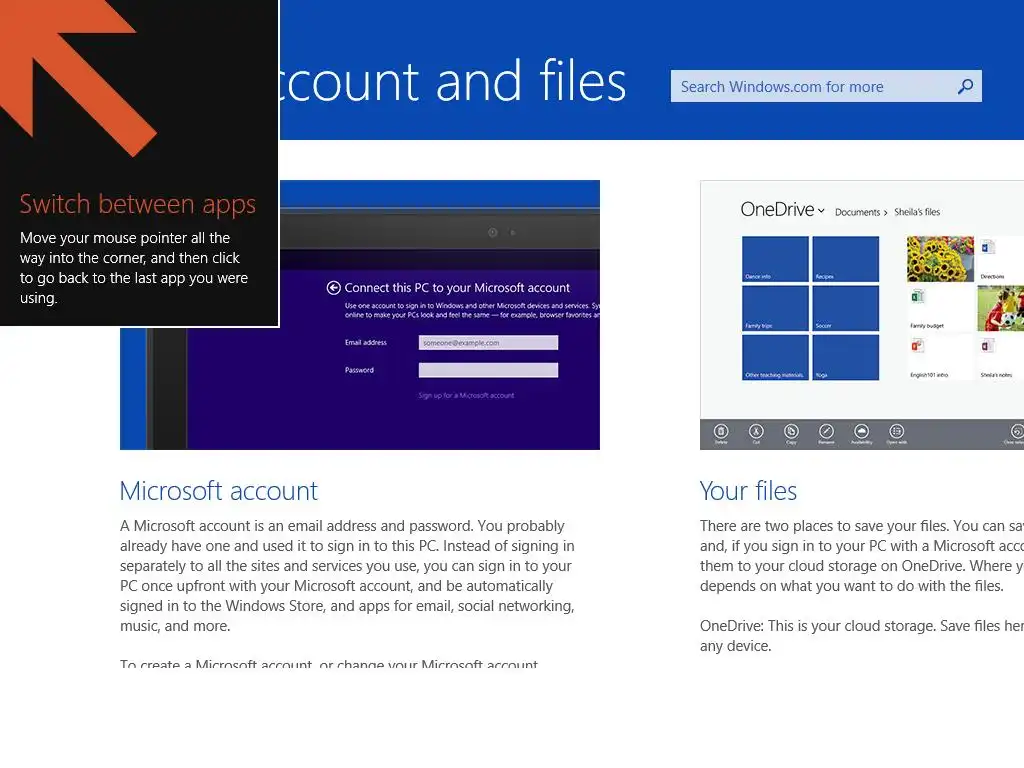
Task: Open the Soccer folder tile
Action: (x=846, y=308)
